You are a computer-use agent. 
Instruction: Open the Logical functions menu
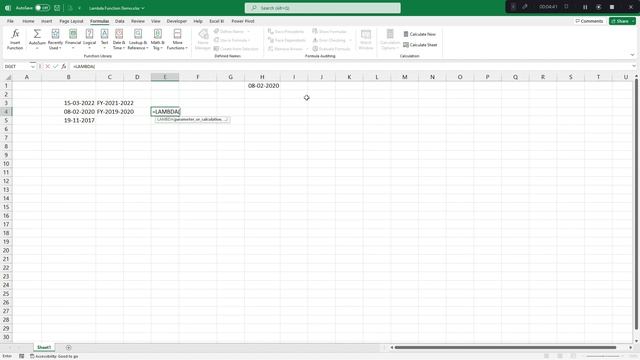[89, 39]
